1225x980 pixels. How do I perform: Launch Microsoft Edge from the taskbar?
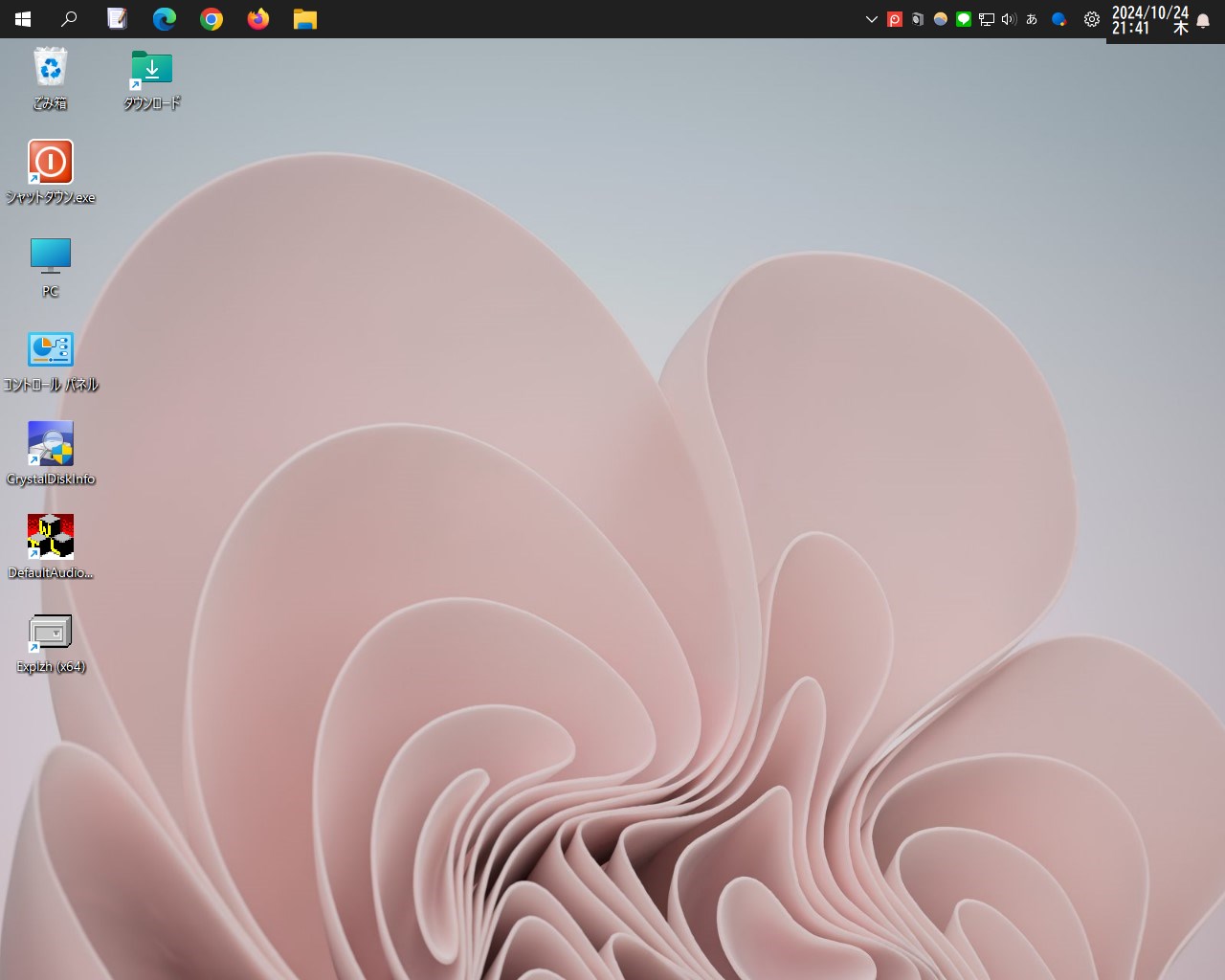point(165,19)
